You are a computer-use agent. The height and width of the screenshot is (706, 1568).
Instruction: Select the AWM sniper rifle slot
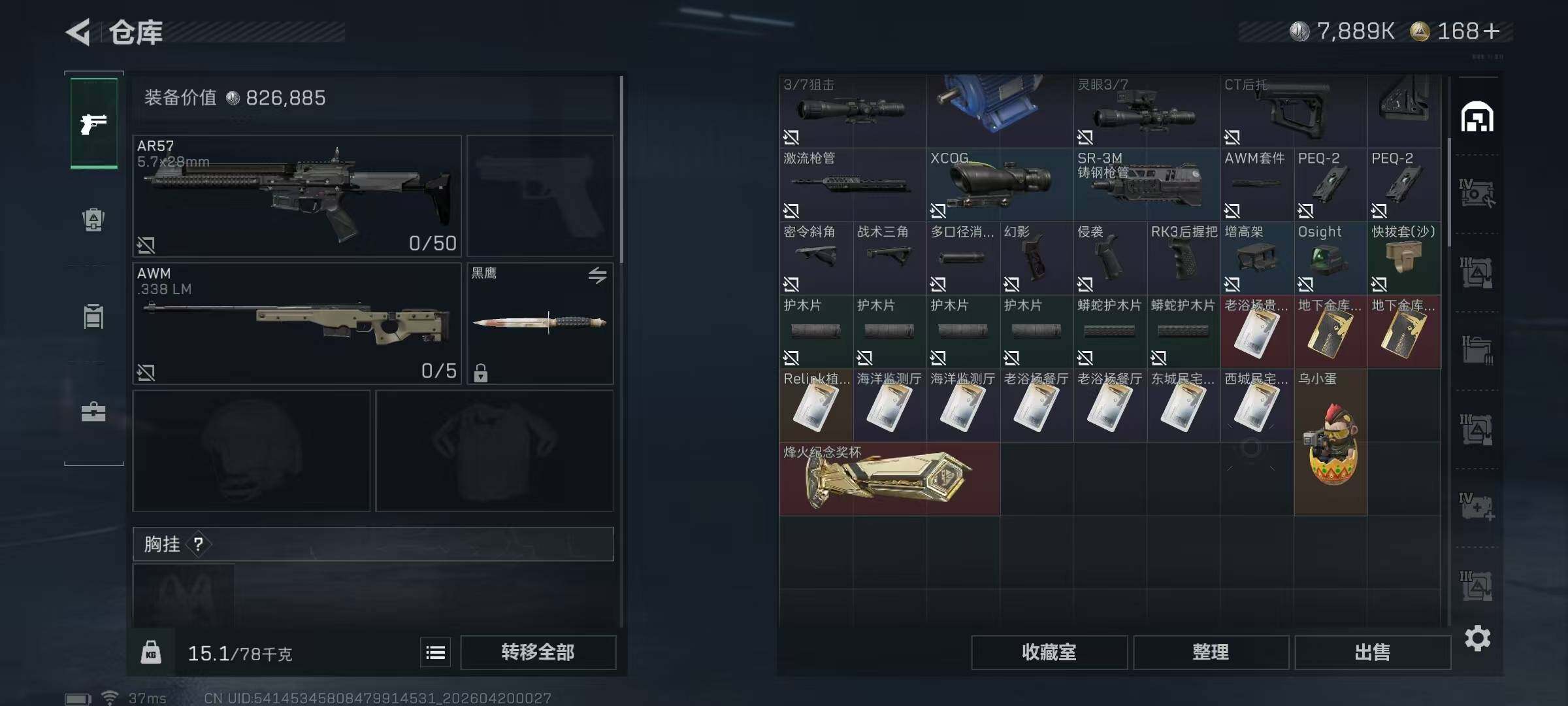[x=297, y=323]
